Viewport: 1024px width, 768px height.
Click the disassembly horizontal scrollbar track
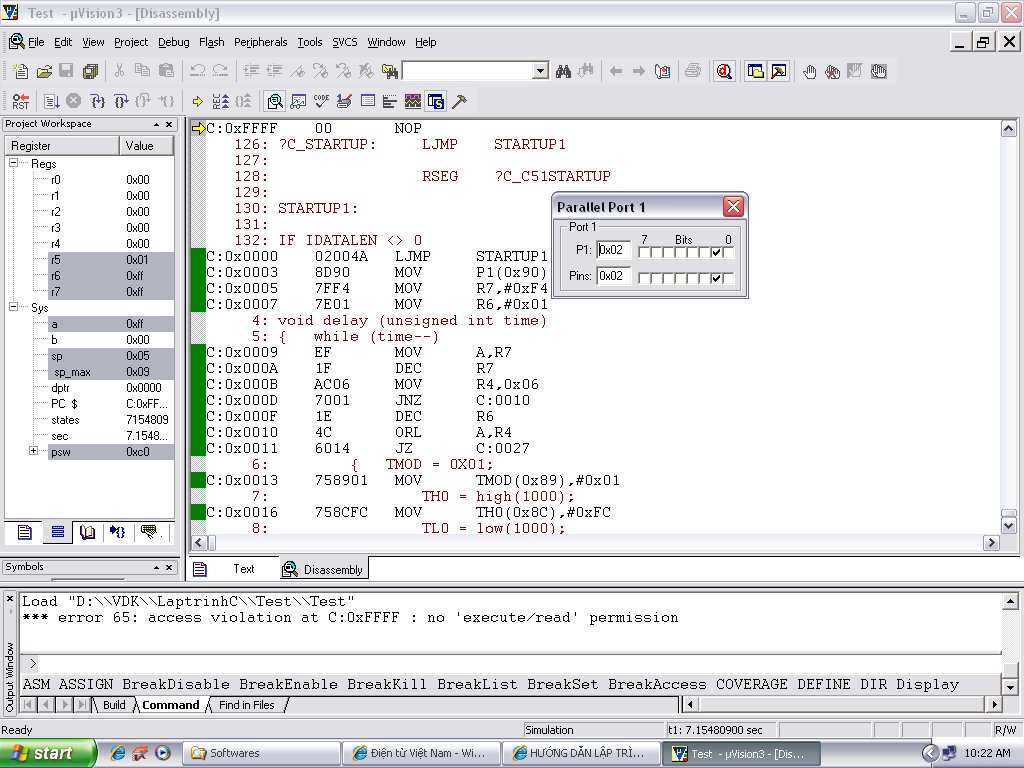[600, 543]
